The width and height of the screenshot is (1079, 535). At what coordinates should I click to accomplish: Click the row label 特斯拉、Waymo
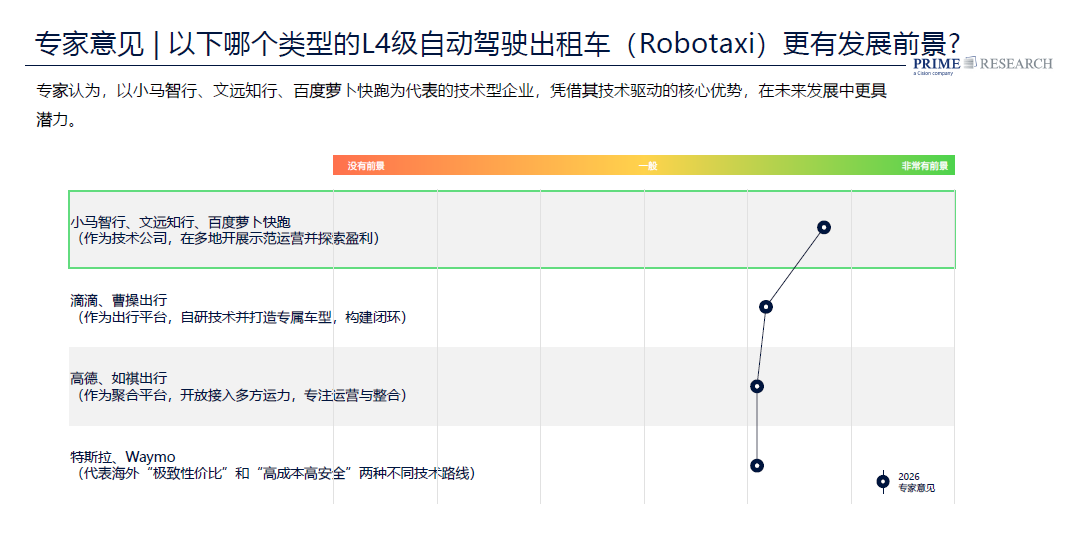(122, 457)
